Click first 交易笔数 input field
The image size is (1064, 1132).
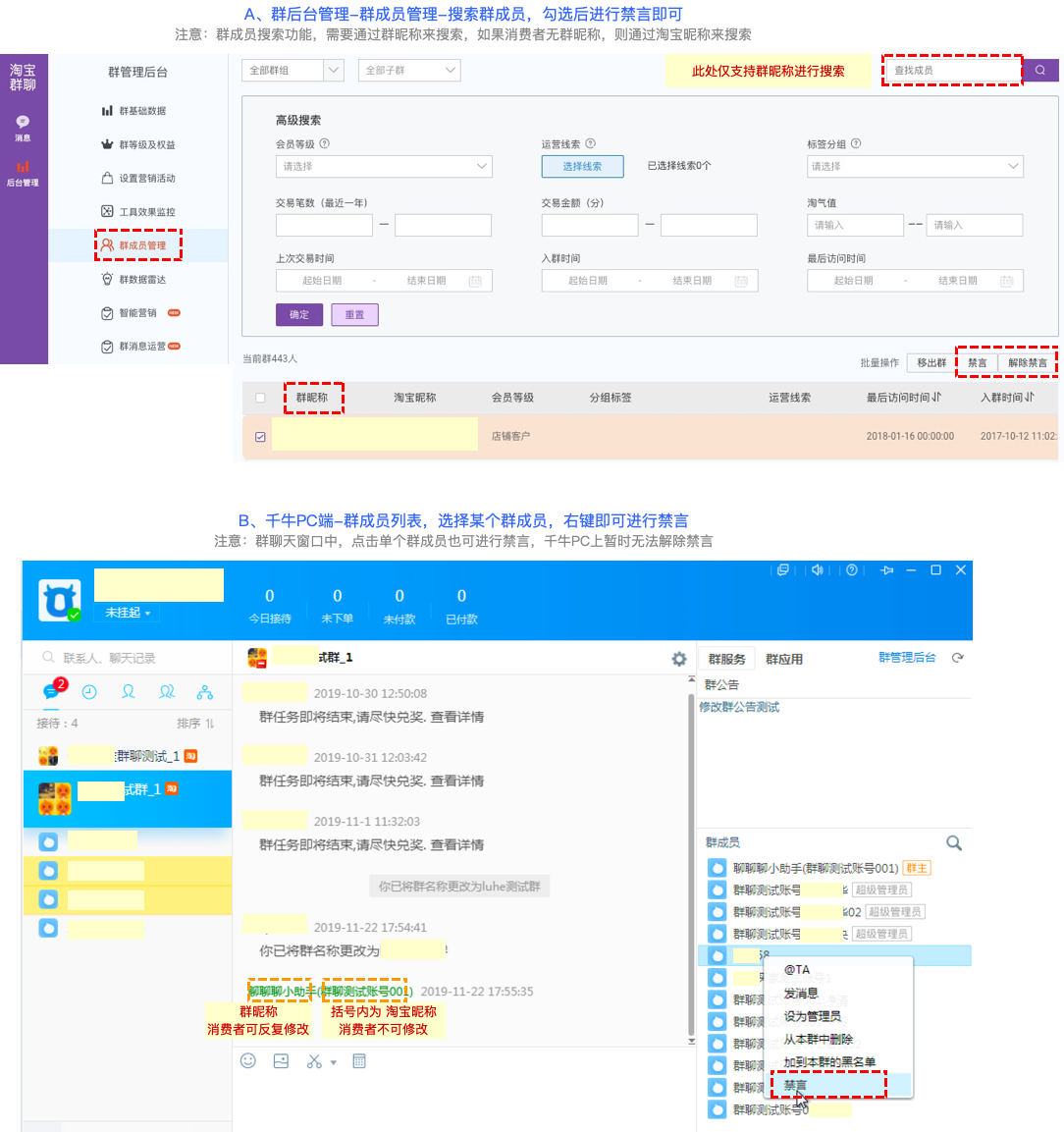click(x=324, y=225)
